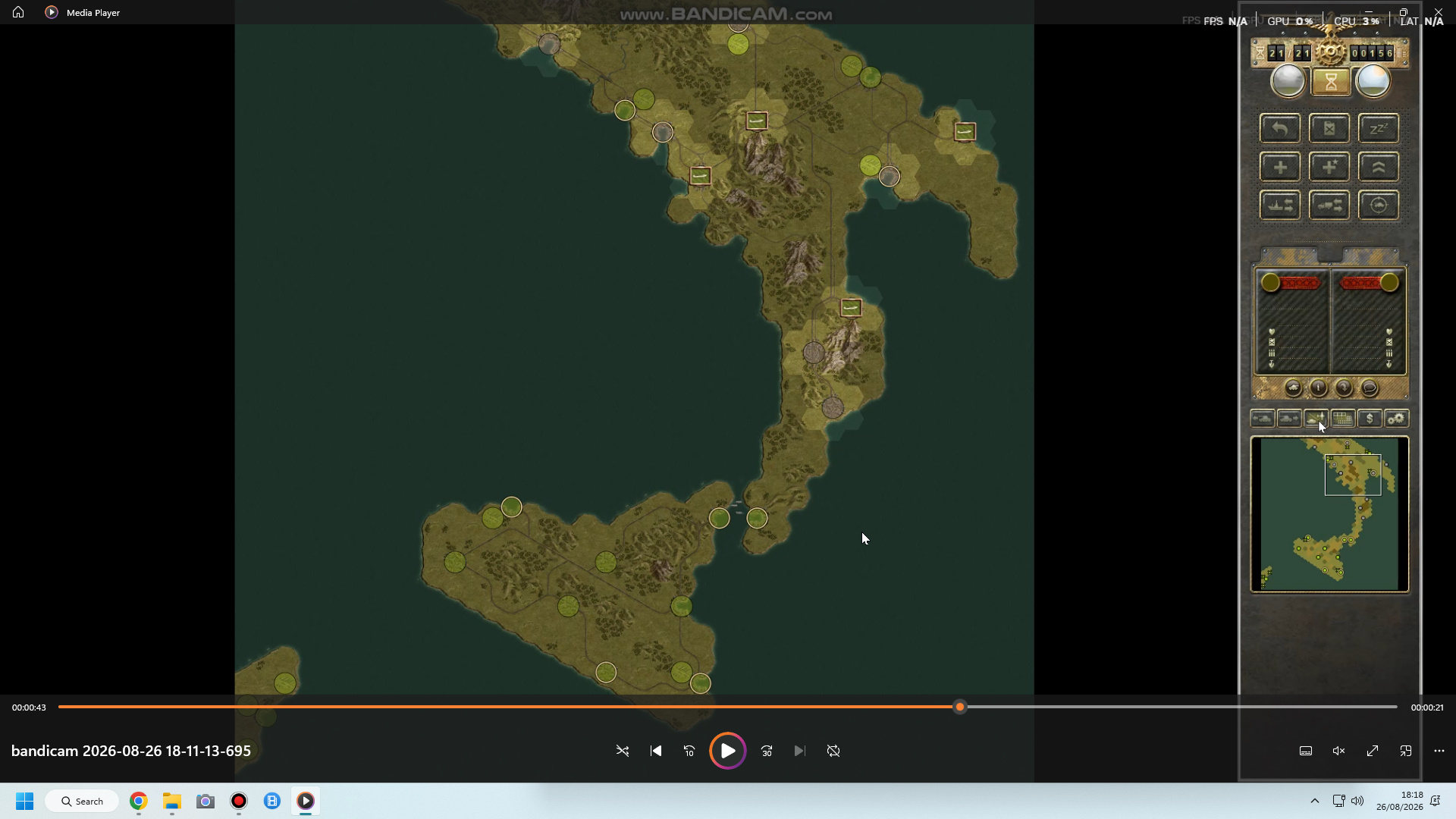Click the video title bandicam 2026-08-26 18-11-13-695
Image resolution: width=1456 pixels, height=819 pixels.
click(131, 751)
